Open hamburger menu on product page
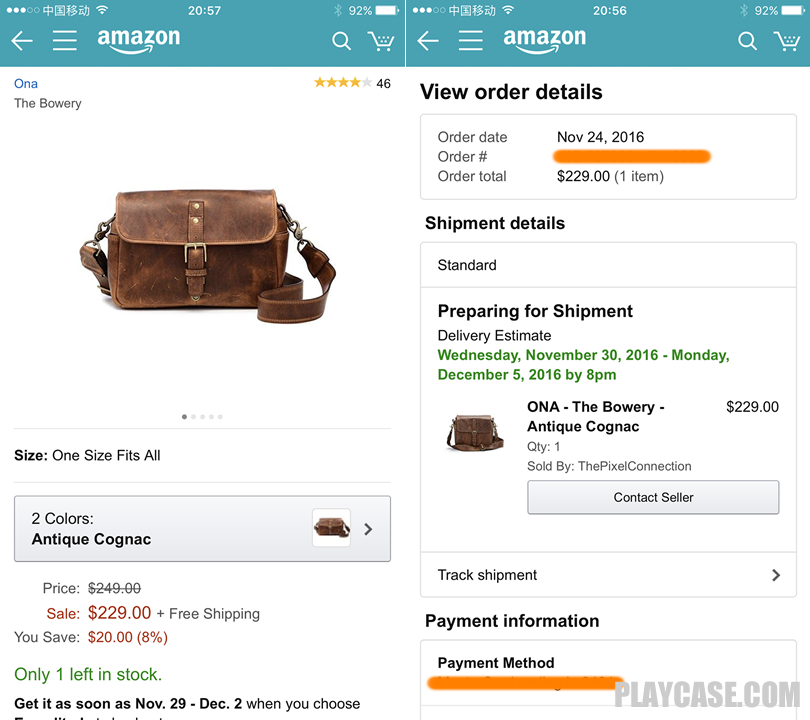 65,40
